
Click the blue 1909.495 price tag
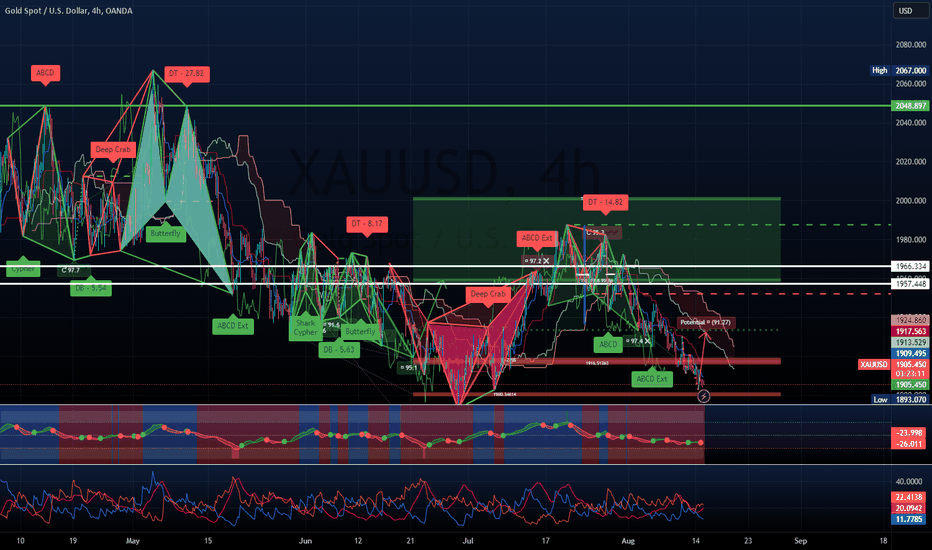[911, 353]
